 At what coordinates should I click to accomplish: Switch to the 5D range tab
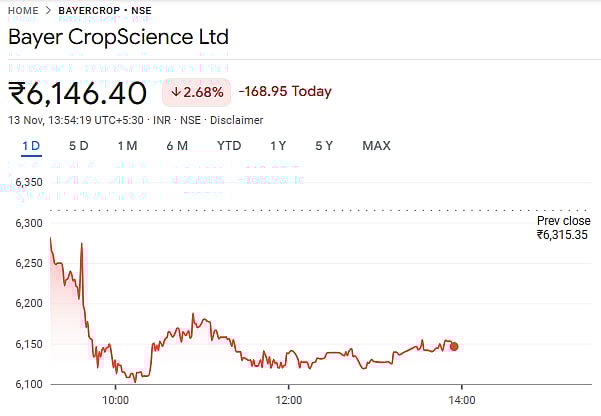coord(78,146)
